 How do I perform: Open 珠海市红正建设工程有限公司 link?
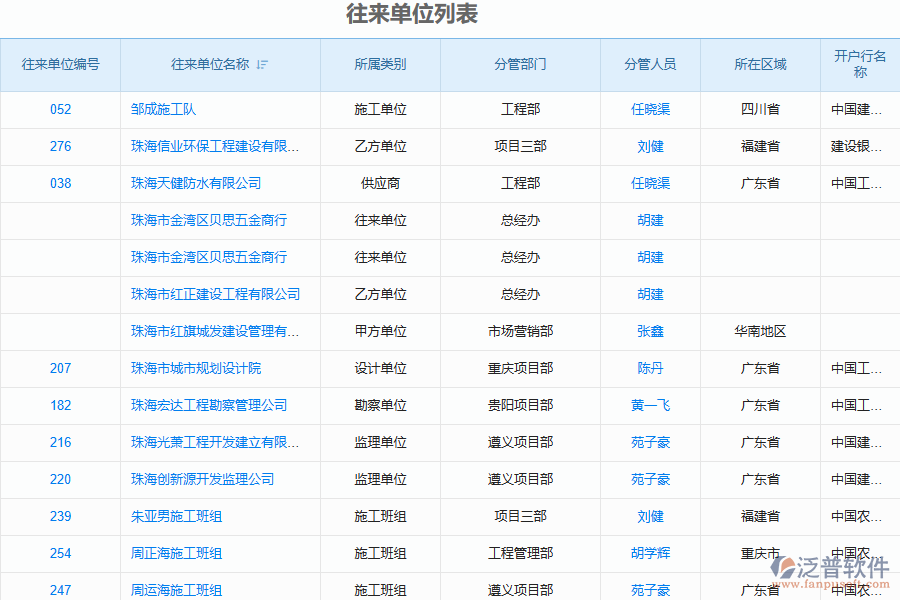coord(215,294)
